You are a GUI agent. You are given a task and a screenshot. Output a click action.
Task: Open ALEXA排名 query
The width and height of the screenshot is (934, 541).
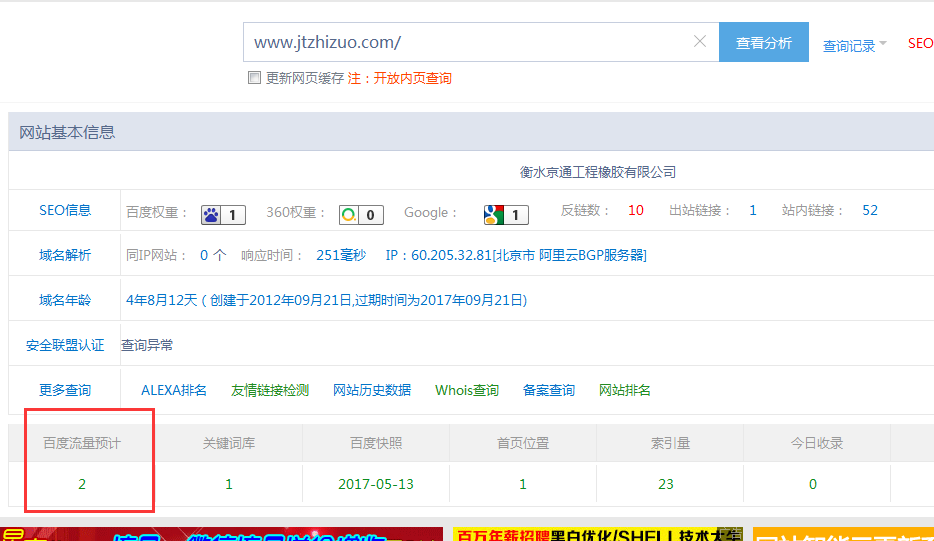tap(174, 390)
